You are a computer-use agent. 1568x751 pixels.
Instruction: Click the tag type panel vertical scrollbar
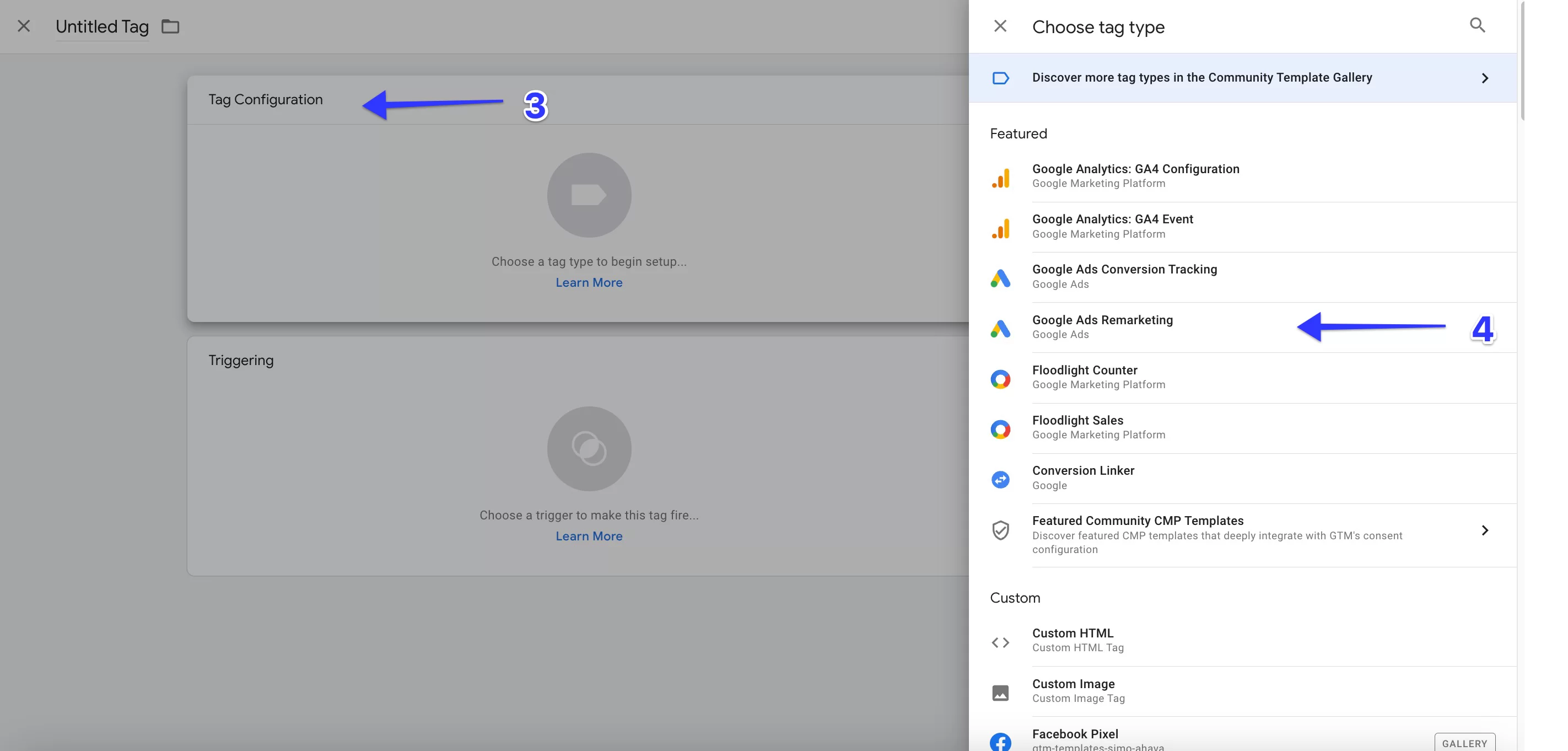pos(1522,61)
